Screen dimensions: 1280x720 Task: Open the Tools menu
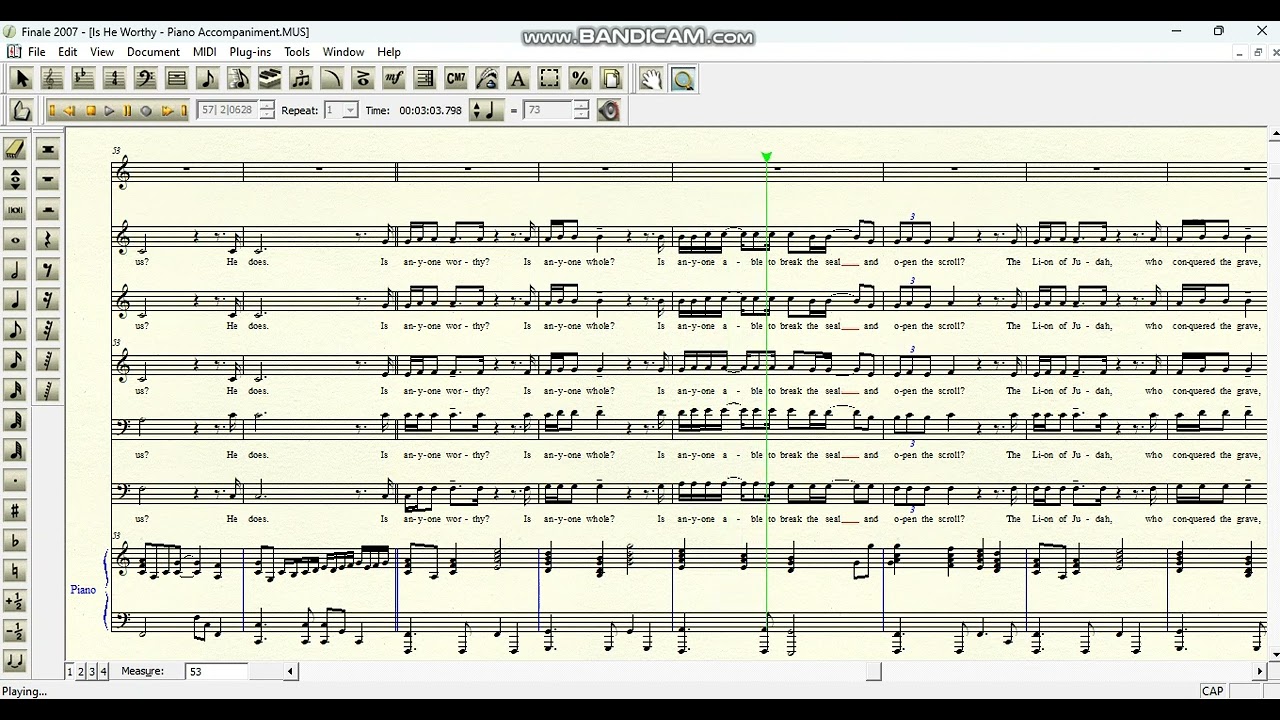[x=297, y=52]
